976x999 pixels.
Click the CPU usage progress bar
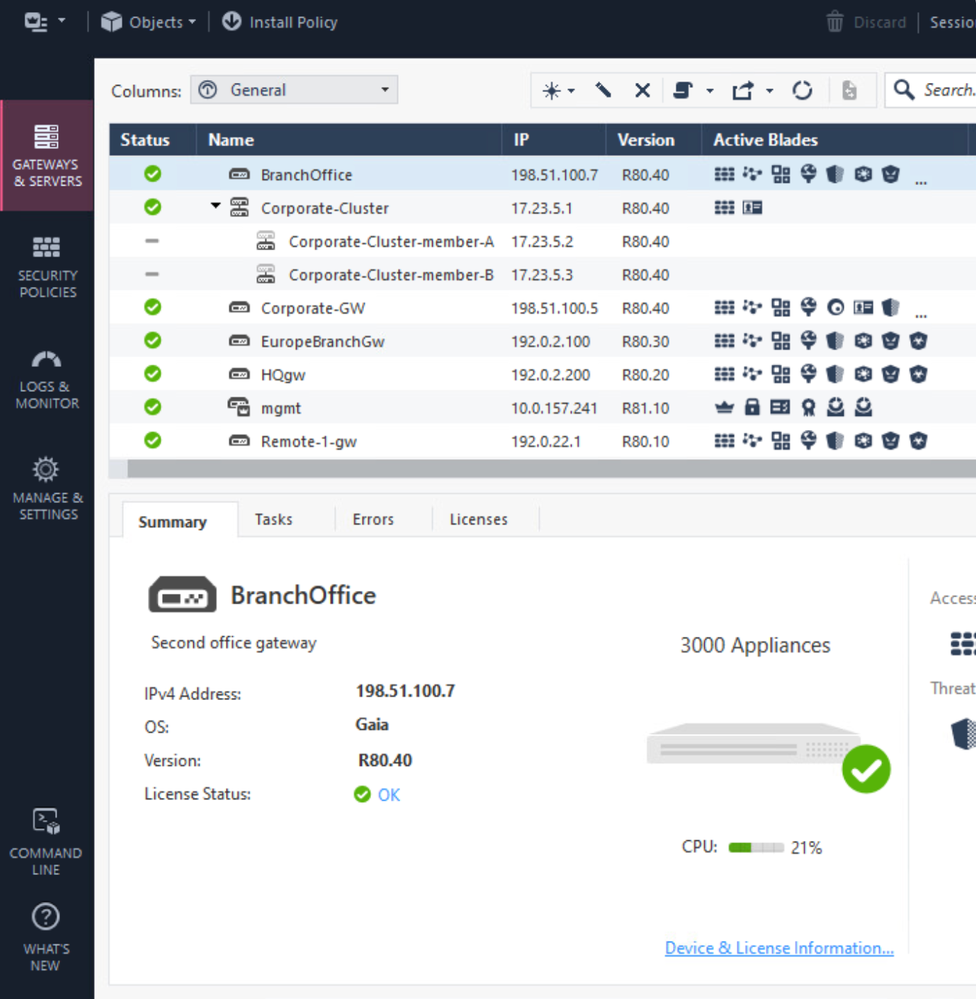756,847
